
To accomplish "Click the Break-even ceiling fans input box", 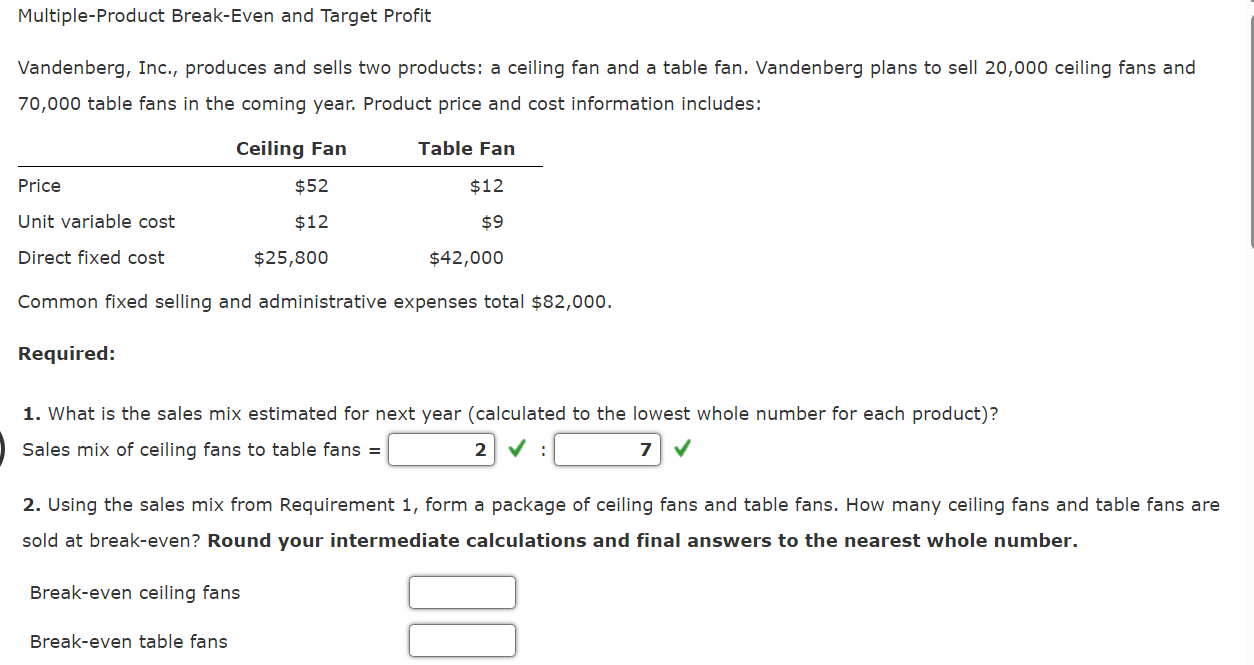I will [461, 592].
